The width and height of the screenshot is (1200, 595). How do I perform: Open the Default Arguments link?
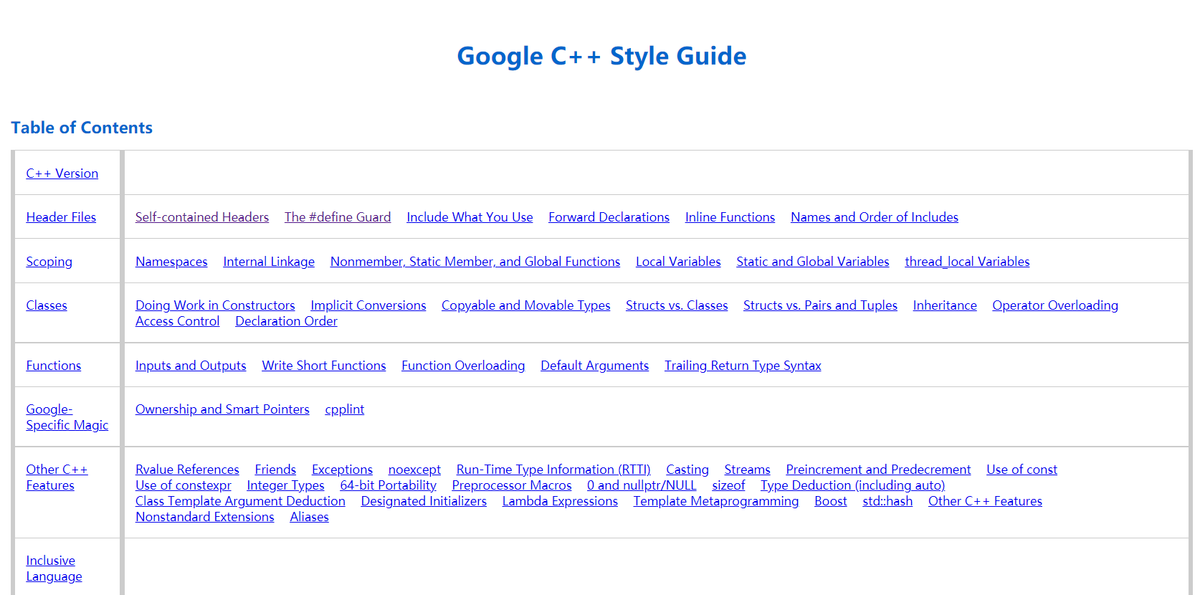click(x=595, y=366)
